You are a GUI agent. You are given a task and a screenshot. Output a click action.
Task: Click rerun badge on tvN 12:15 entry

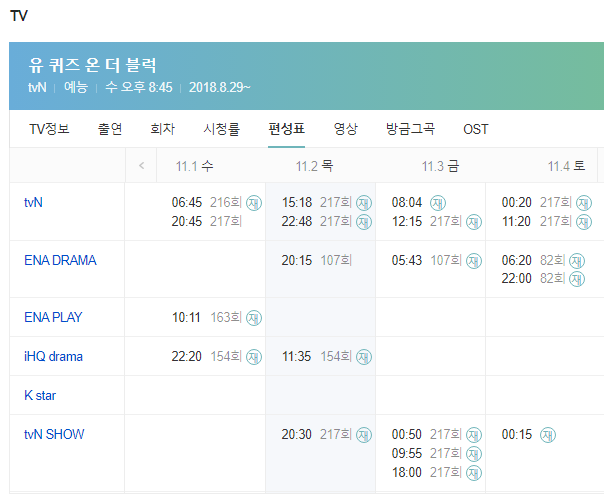tap(474, 222)
